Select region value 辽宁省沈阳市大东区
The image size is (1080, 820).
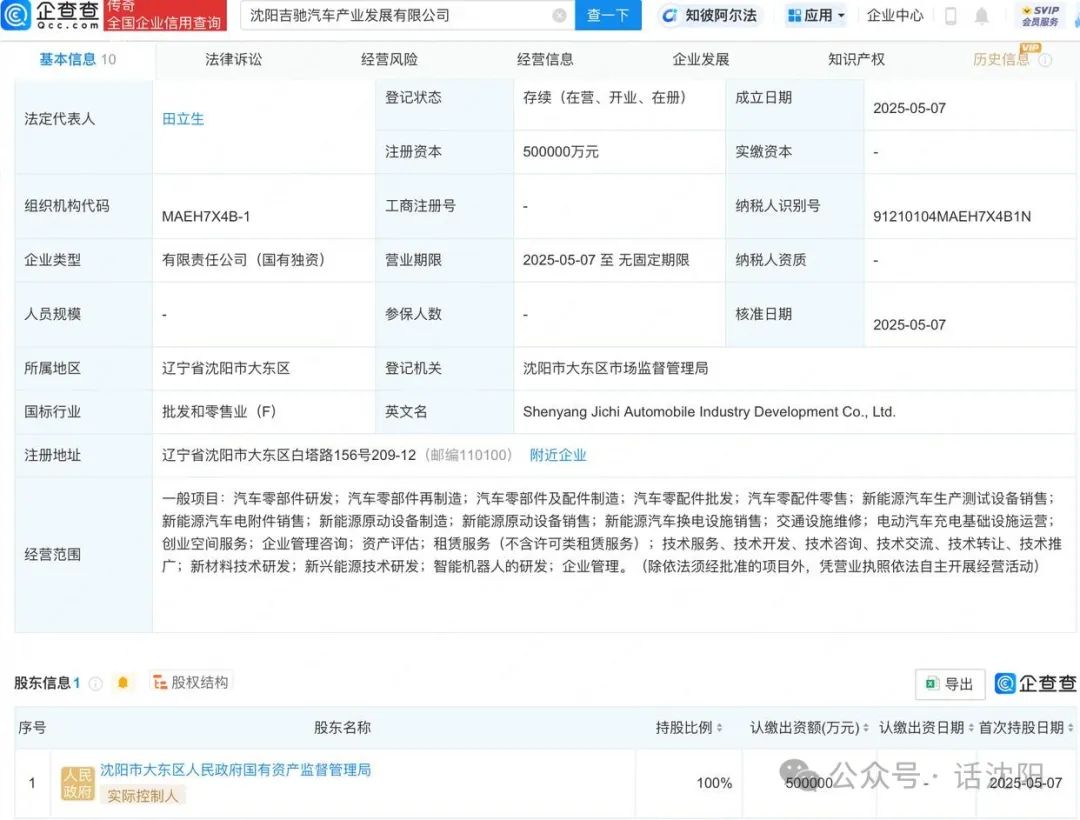point(226,368)
